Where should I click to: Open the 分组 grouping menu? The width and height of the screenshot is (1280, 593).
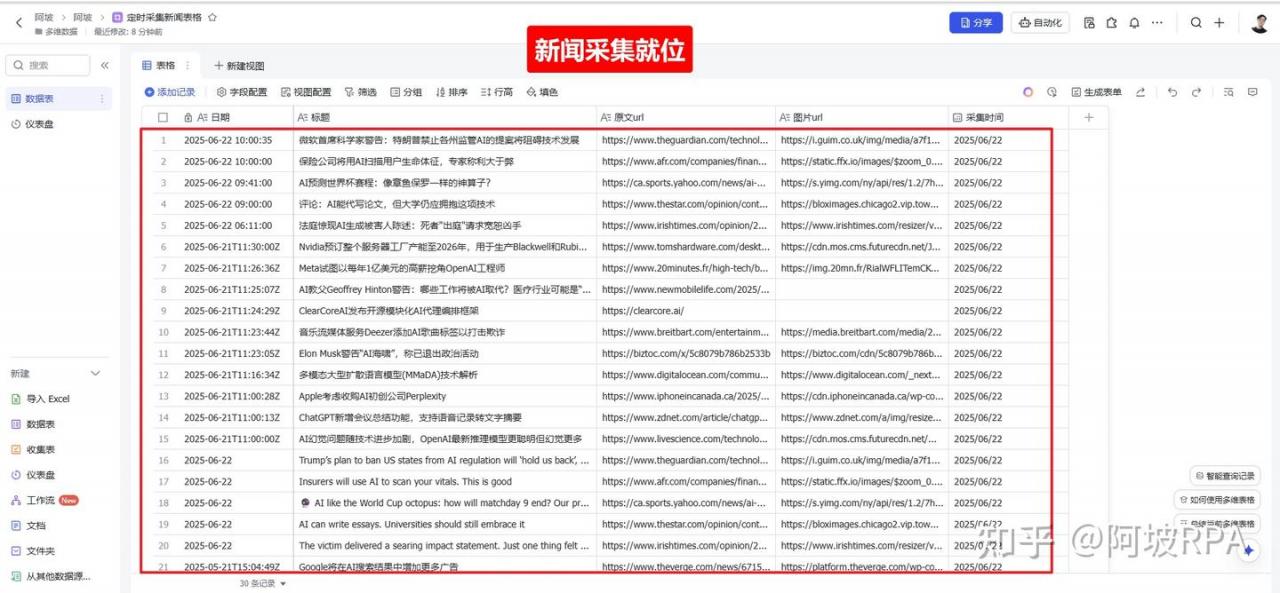[406, 92]
